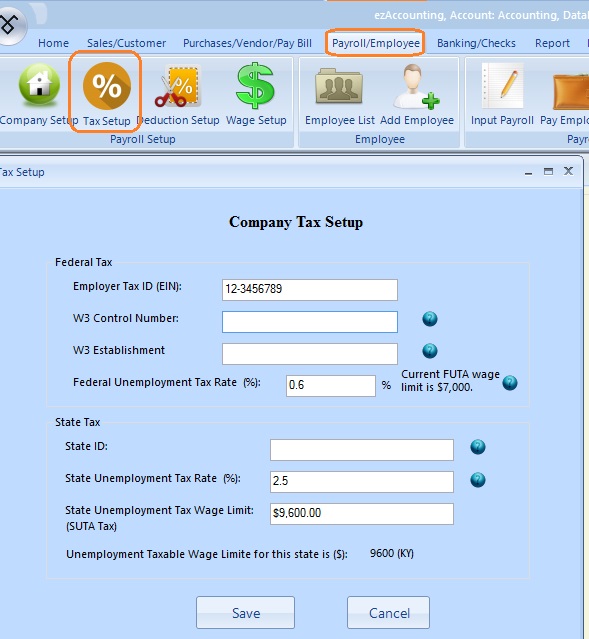The width and height of the screenshot is (589, 639).
Task: Click the 'Employee' ribbon group label
Action: click(x=380, y=139)
